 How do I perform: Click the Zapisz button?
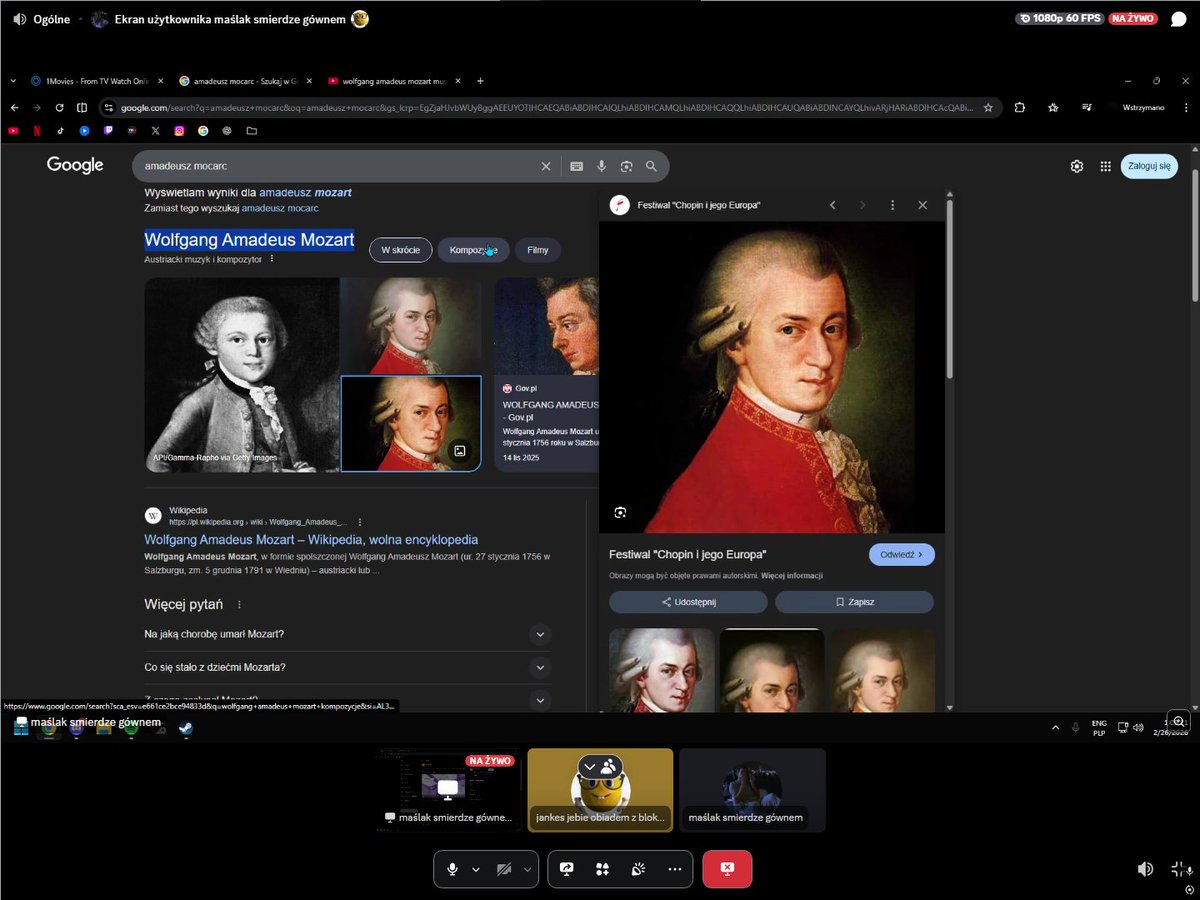pyautogui.click(x=854, y=602)
